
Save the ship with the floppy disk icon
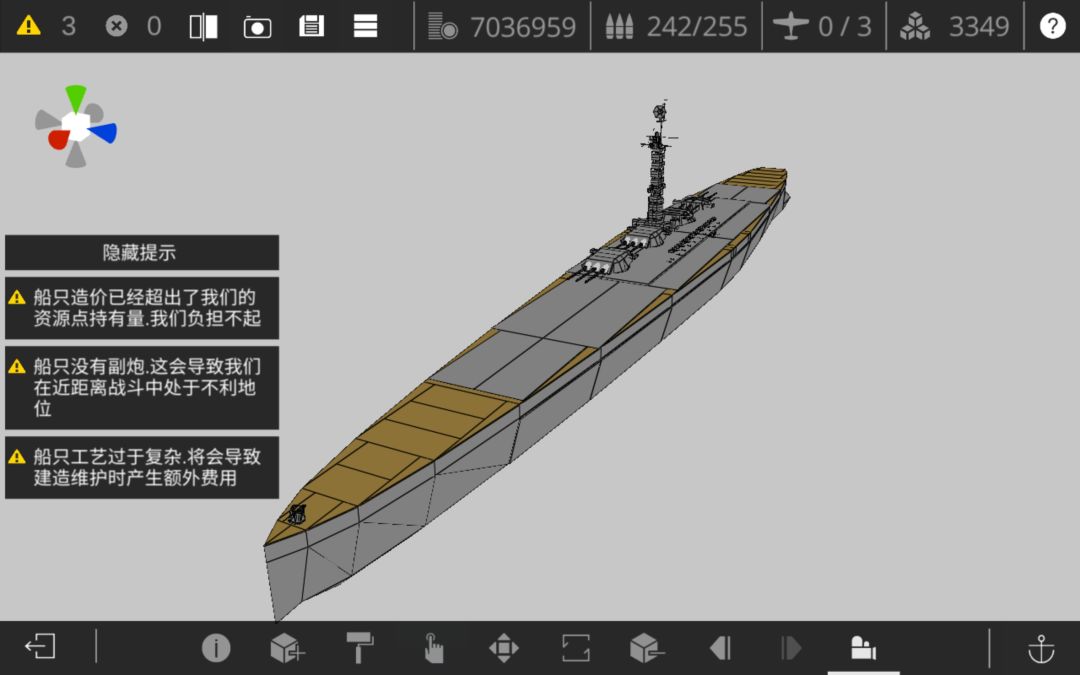(311, 26)
